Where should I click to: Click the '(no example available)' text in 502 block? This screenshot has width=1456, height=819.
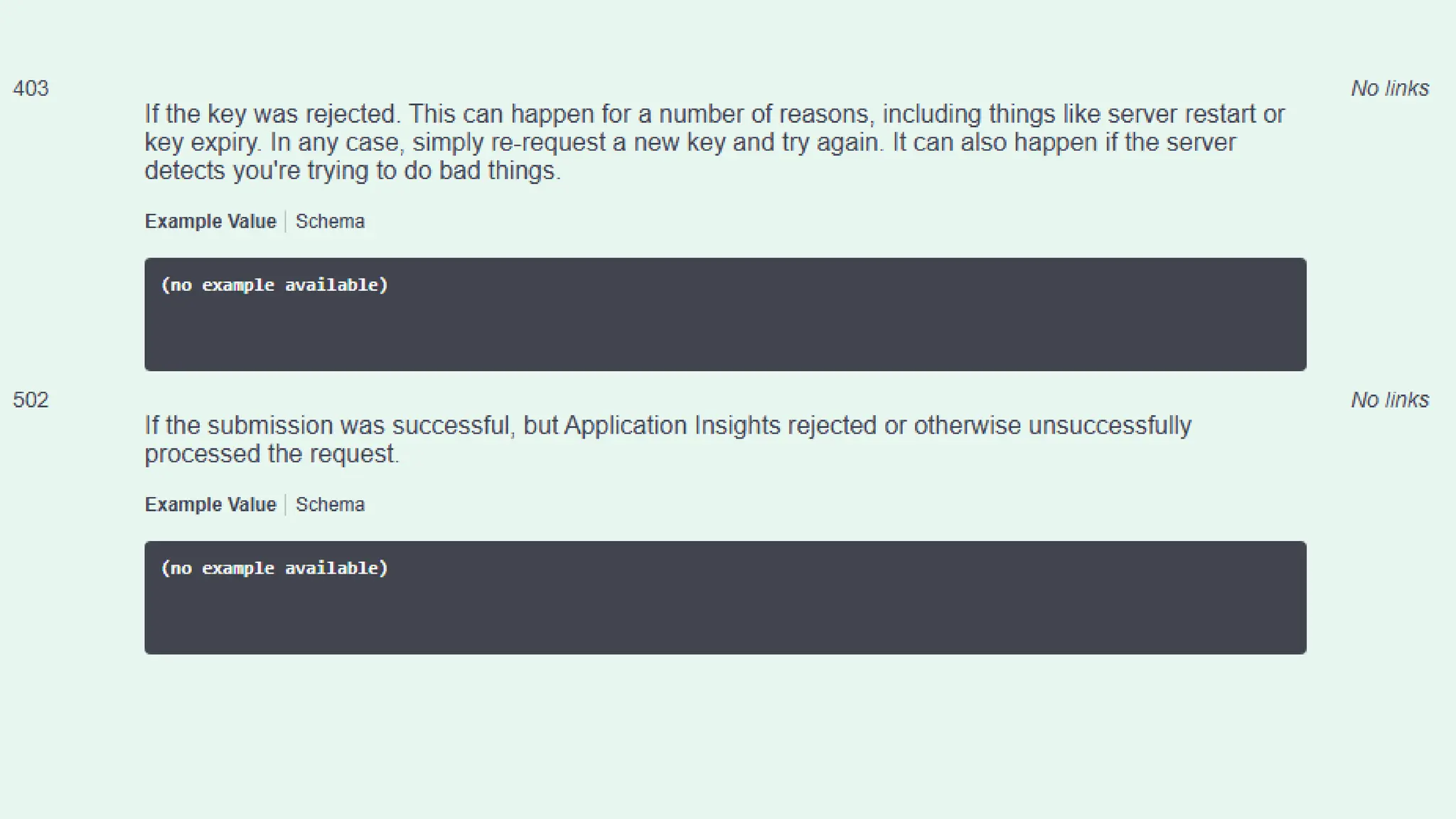(x=274, y=569)
